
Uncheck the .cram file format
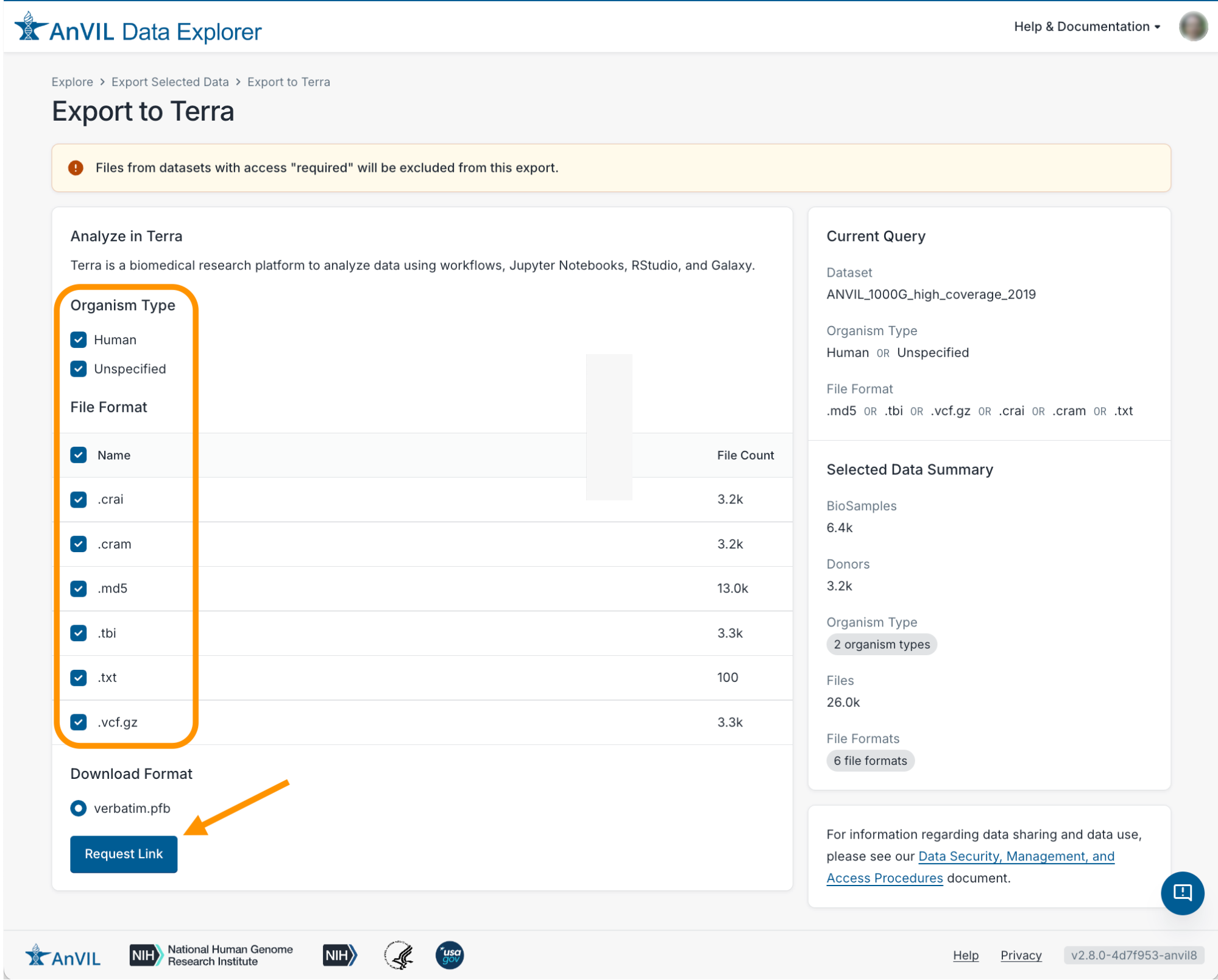pyautogui.click(x=79, y=544)
